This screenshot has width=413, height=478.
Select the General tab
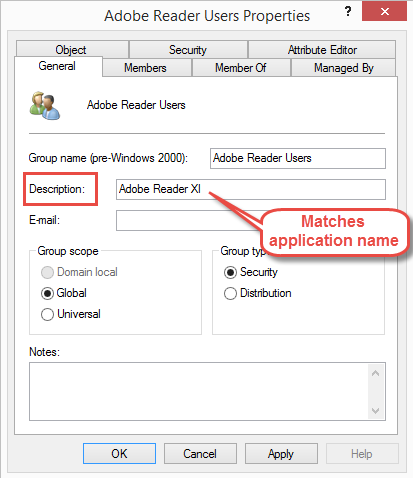pos(58,66)
